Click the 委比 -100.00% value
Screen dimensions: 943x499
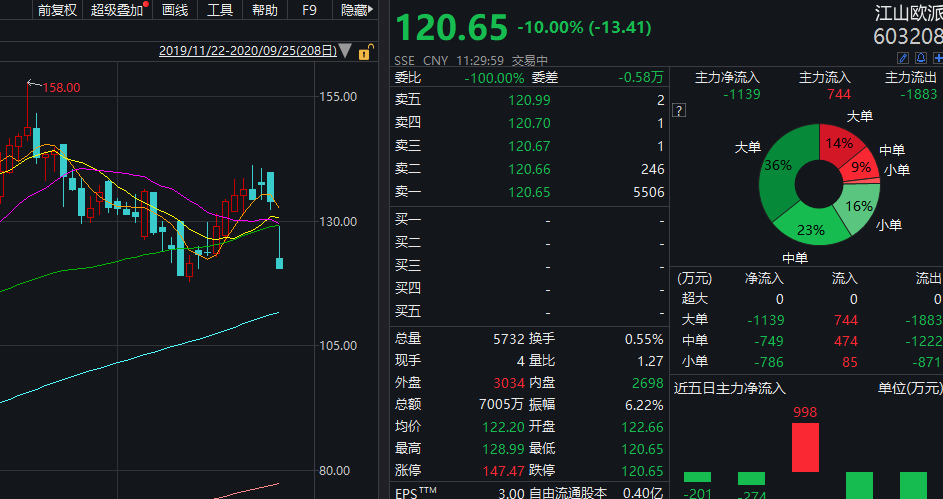coord(494,78)
